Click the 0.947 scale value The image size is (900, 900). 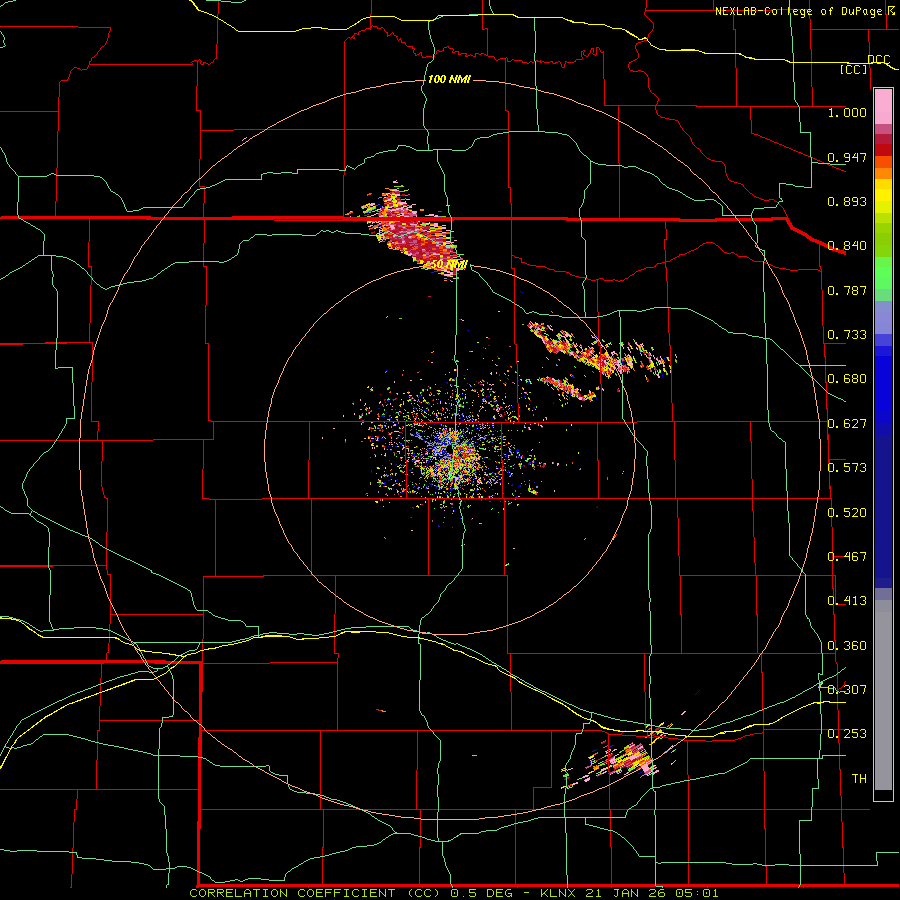click(x=847, y=157)
